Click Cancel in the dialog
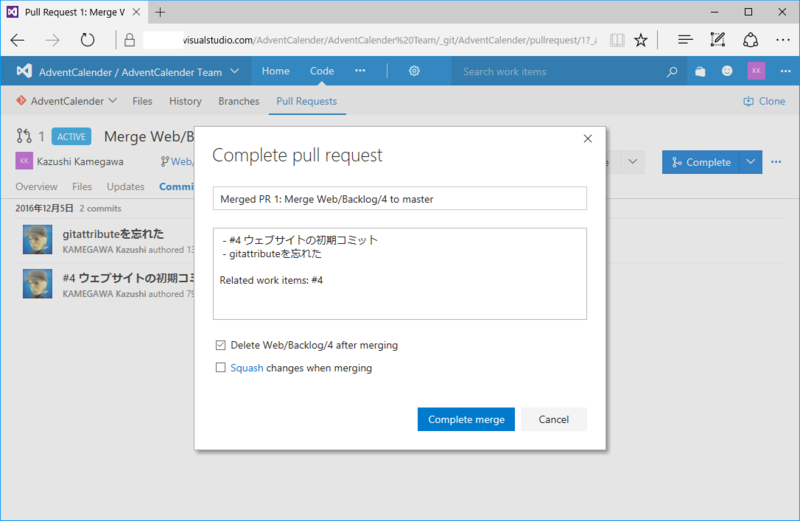 [554, 419]
